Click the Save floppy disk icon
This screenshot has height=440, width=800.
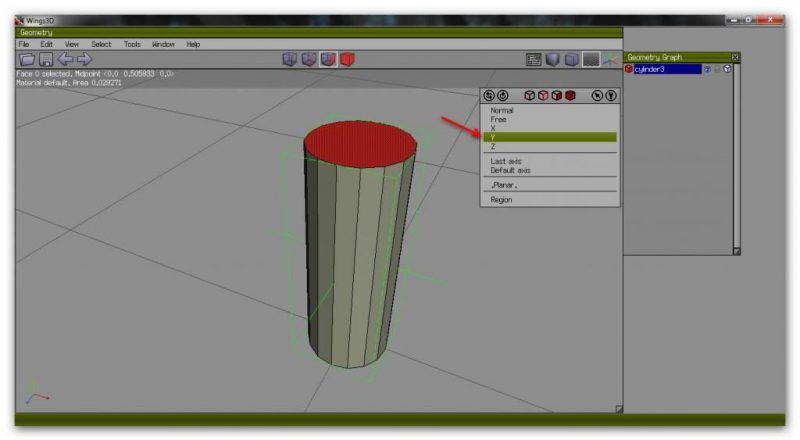coord(46,60)
